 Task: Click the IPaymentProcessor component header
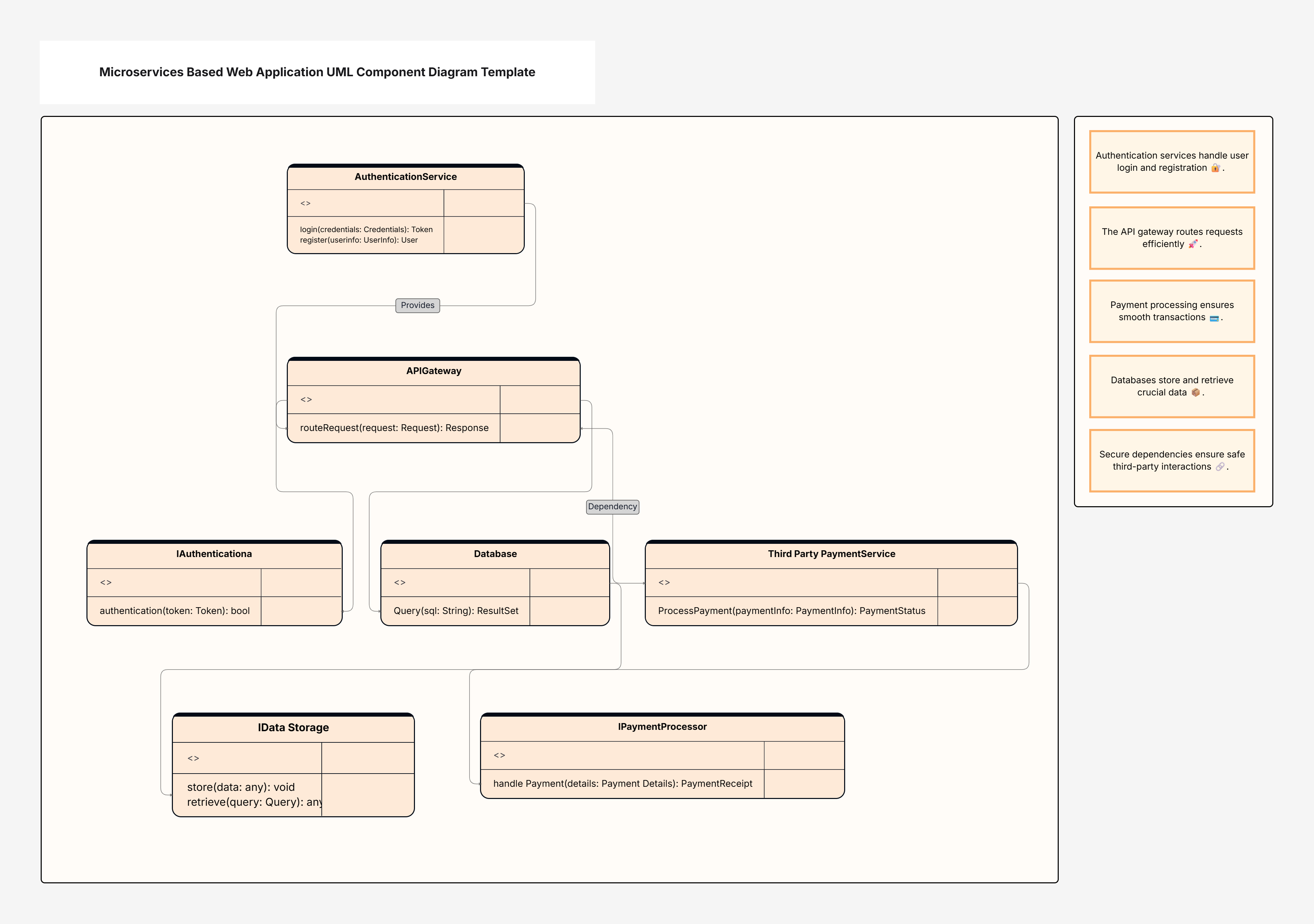pos(662,726)
